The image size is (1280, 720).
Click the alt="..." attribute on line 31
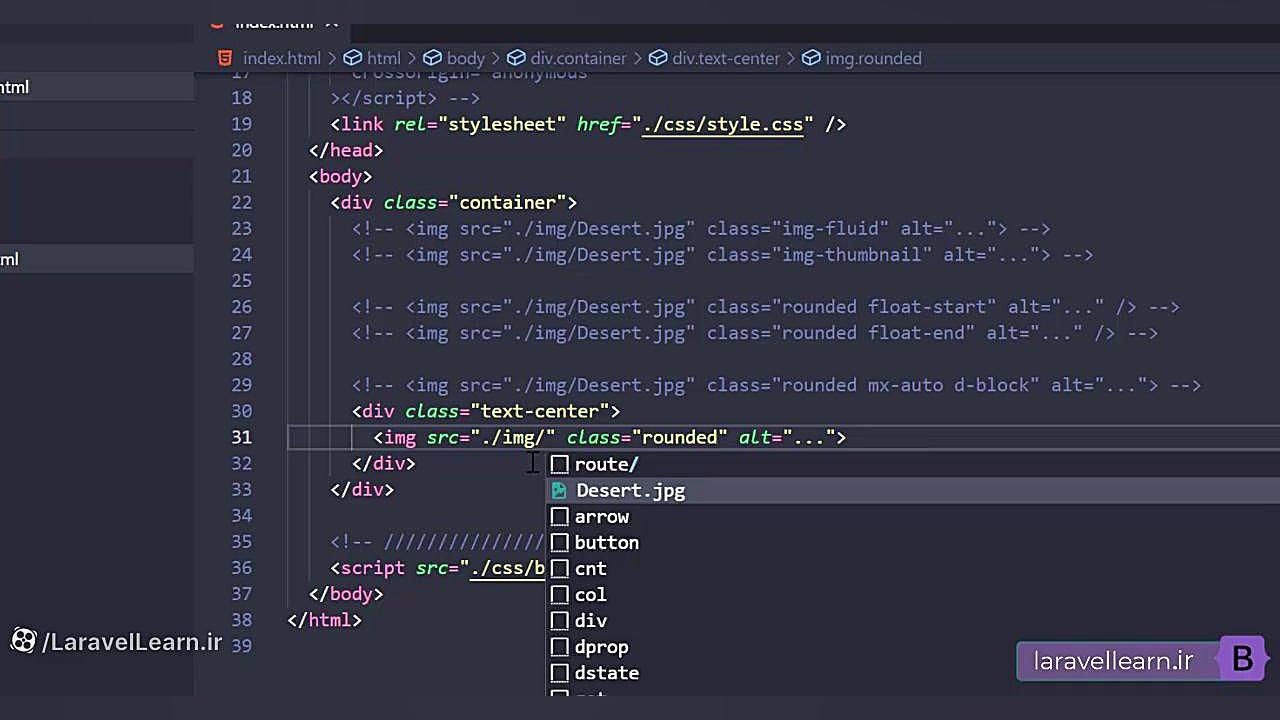coord(787,437)
